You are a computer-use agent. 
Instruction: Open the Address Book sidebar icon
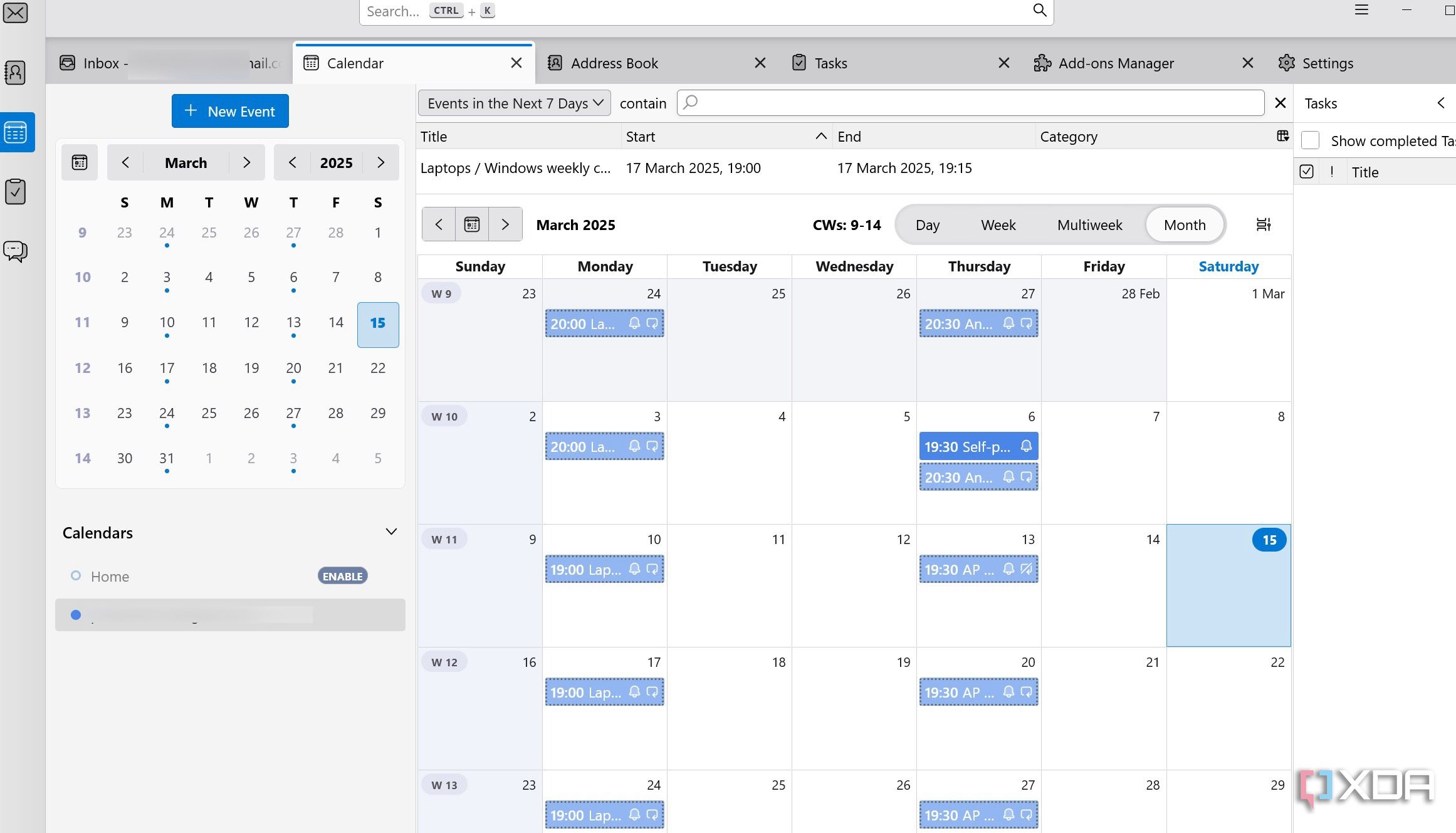pyautogui.click(x=15, y=73)
